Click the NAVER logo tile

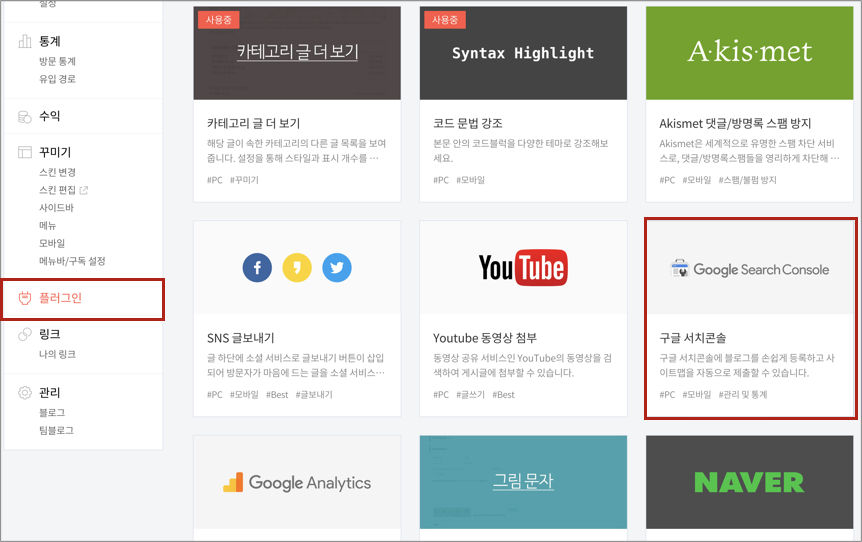750,482
